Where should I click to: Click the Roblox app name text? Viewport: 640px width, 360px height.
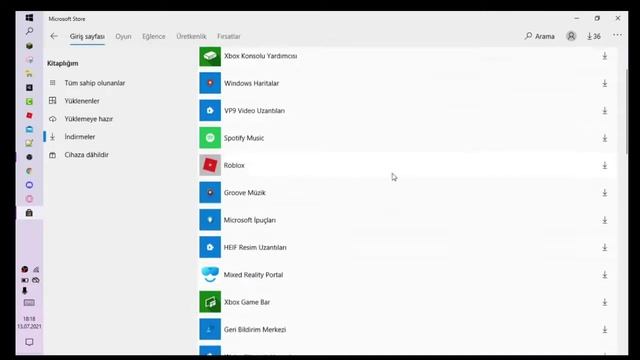[x=234, y=165]
